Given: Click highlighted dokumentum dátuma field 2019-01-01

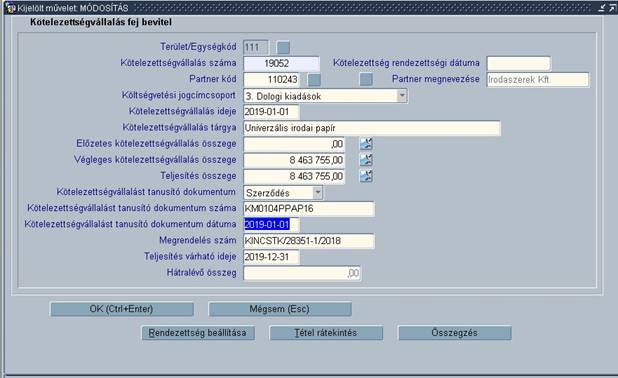Looking at the screenshot, I should pyautogui.click(x=272, y=225).
